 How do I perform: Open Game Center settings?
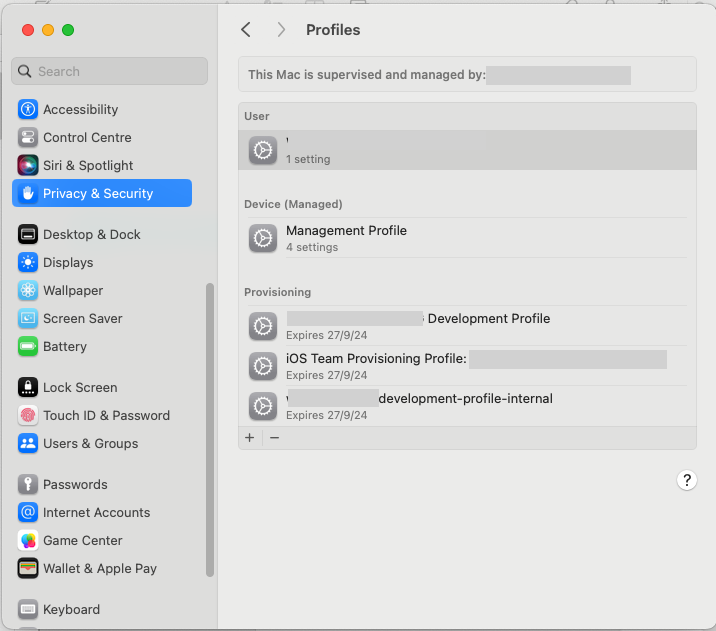(82, 540)
